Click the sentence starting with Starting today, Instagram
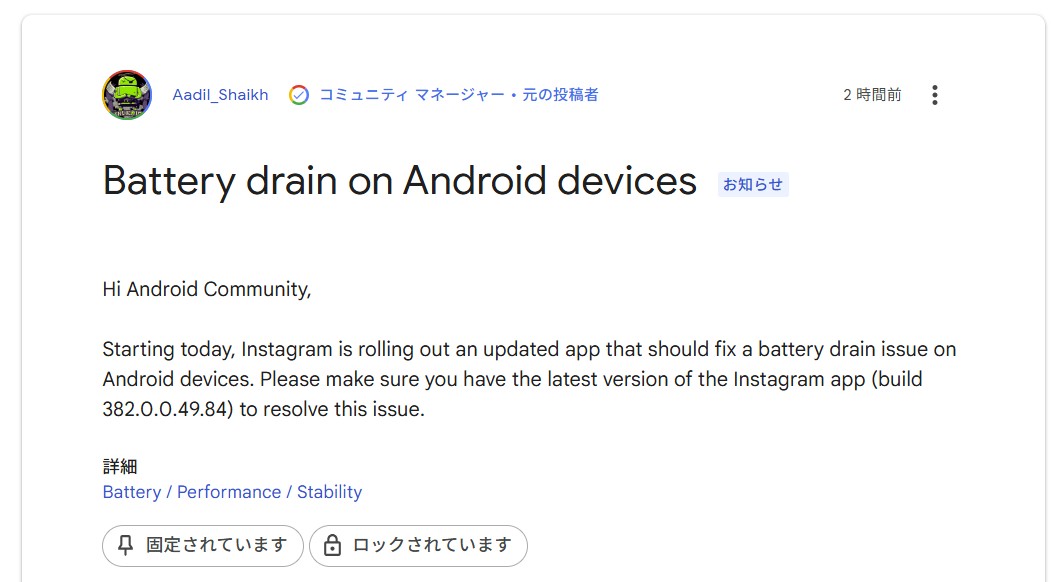Screen dimensions: 1062x582 (x=529, y=350)
